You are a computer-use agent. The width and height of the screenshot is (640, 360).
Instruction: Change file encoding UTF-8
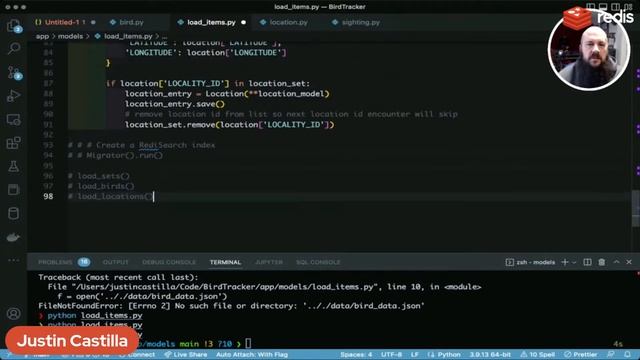tap(391, 355)
